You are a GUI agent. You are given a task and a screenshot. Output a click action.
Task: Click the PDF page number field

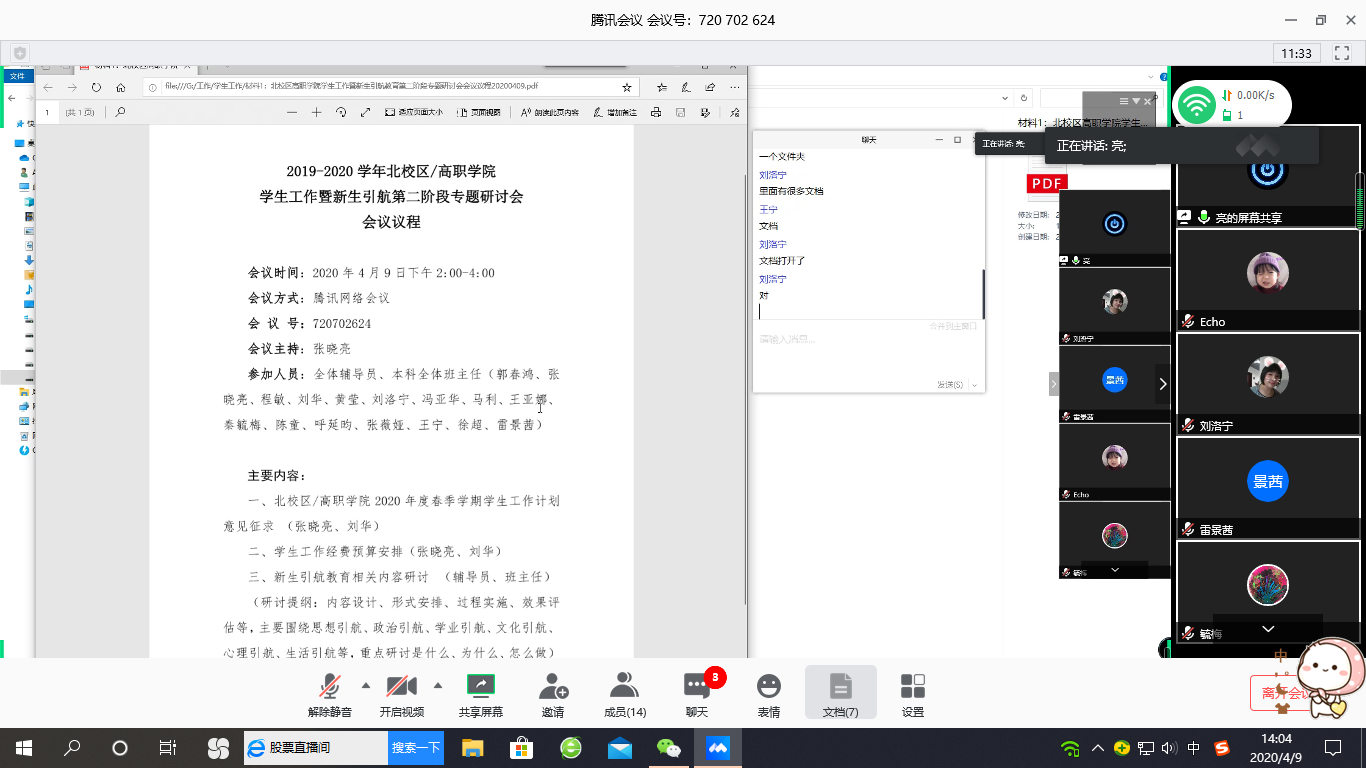click(x=47, y=113)
